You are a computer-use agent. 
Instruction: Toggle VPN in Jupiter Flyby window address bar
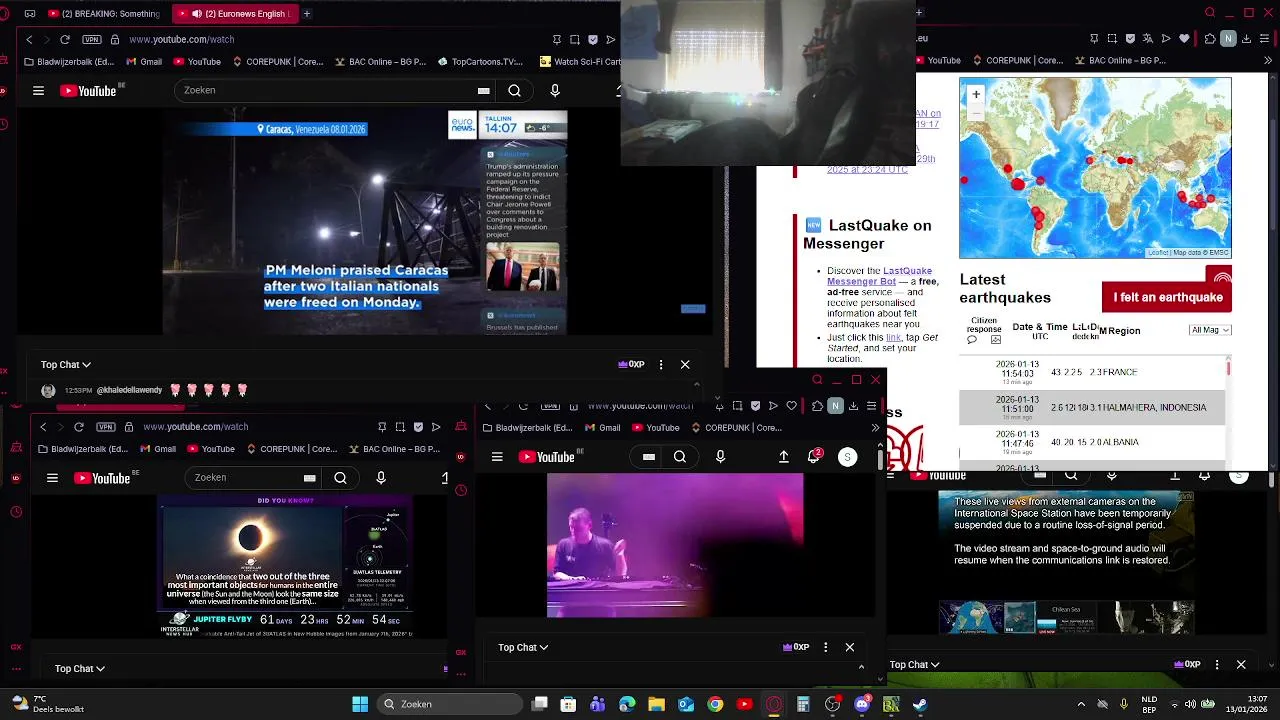pyautogui.click(x=106, y=427)
